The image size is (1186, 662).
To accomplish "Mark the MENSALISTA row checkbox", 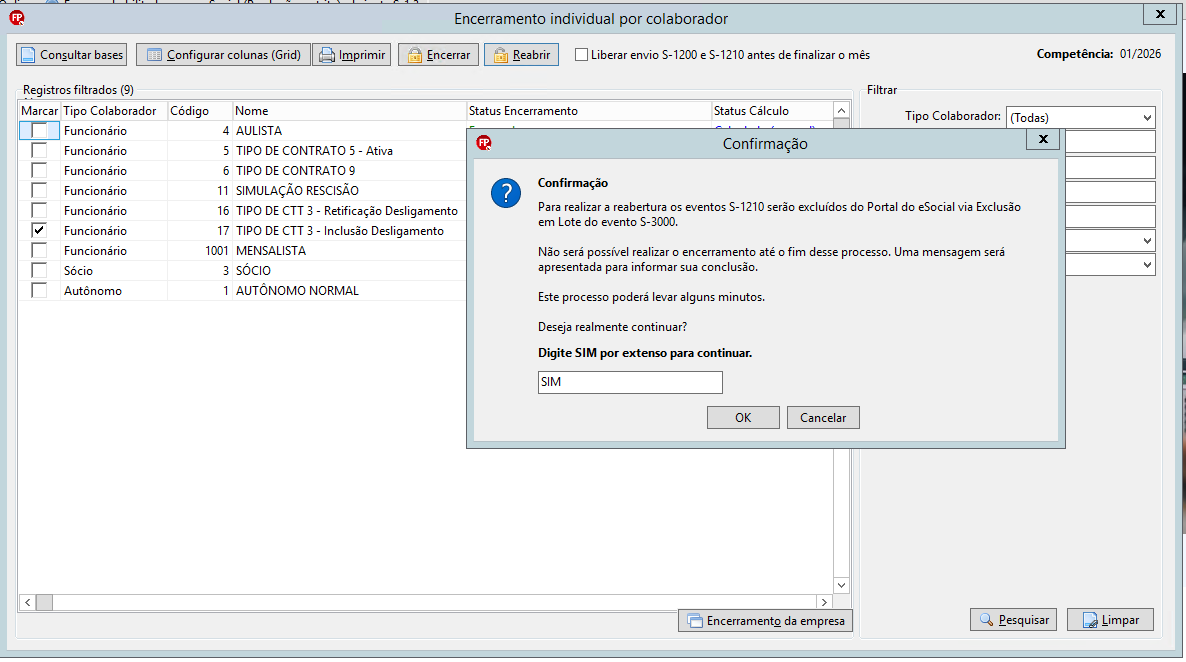I will point(39,250).
